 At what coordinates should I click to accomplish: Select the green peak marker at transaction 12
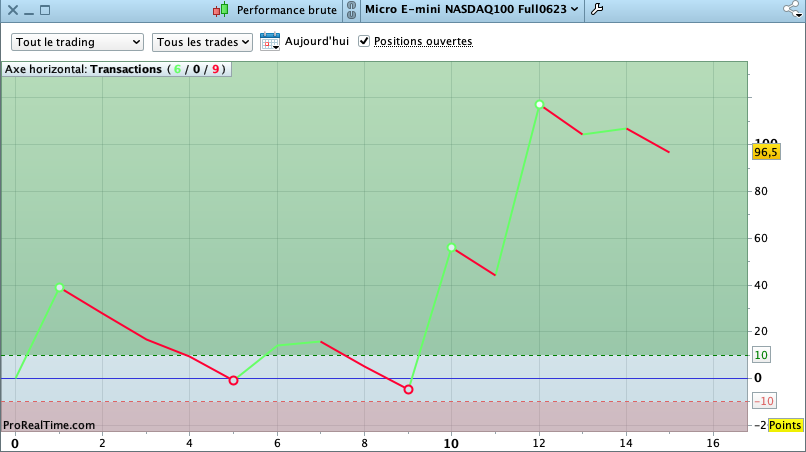click(x=539, y=105)
